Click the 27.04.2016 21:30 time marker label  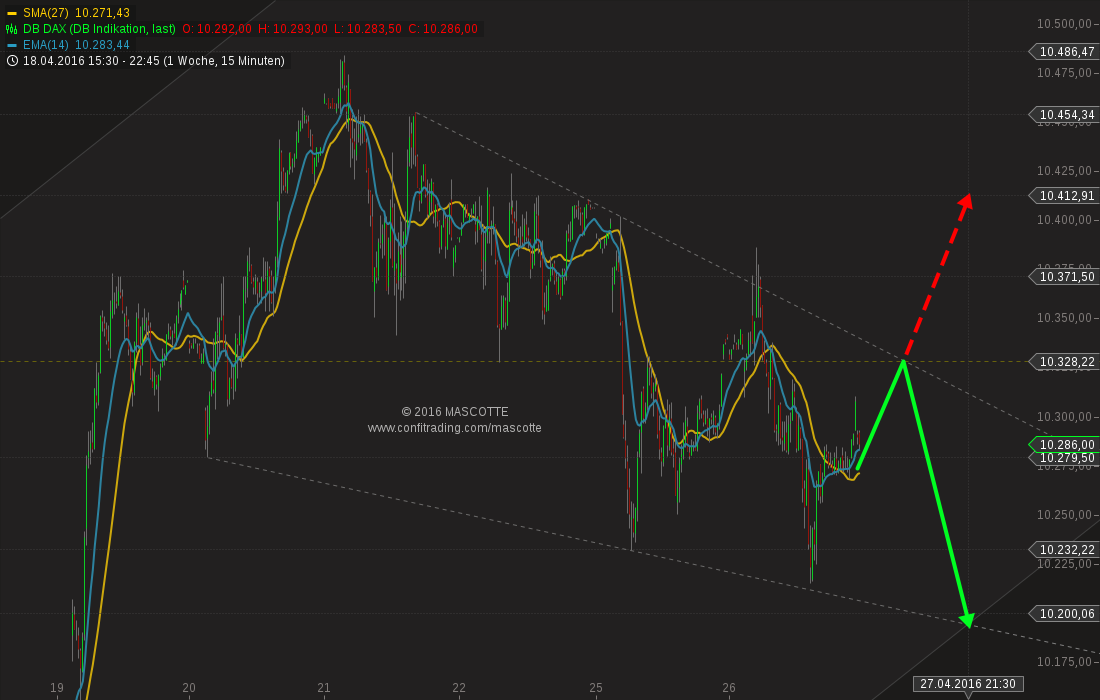[x=968, y=684]
